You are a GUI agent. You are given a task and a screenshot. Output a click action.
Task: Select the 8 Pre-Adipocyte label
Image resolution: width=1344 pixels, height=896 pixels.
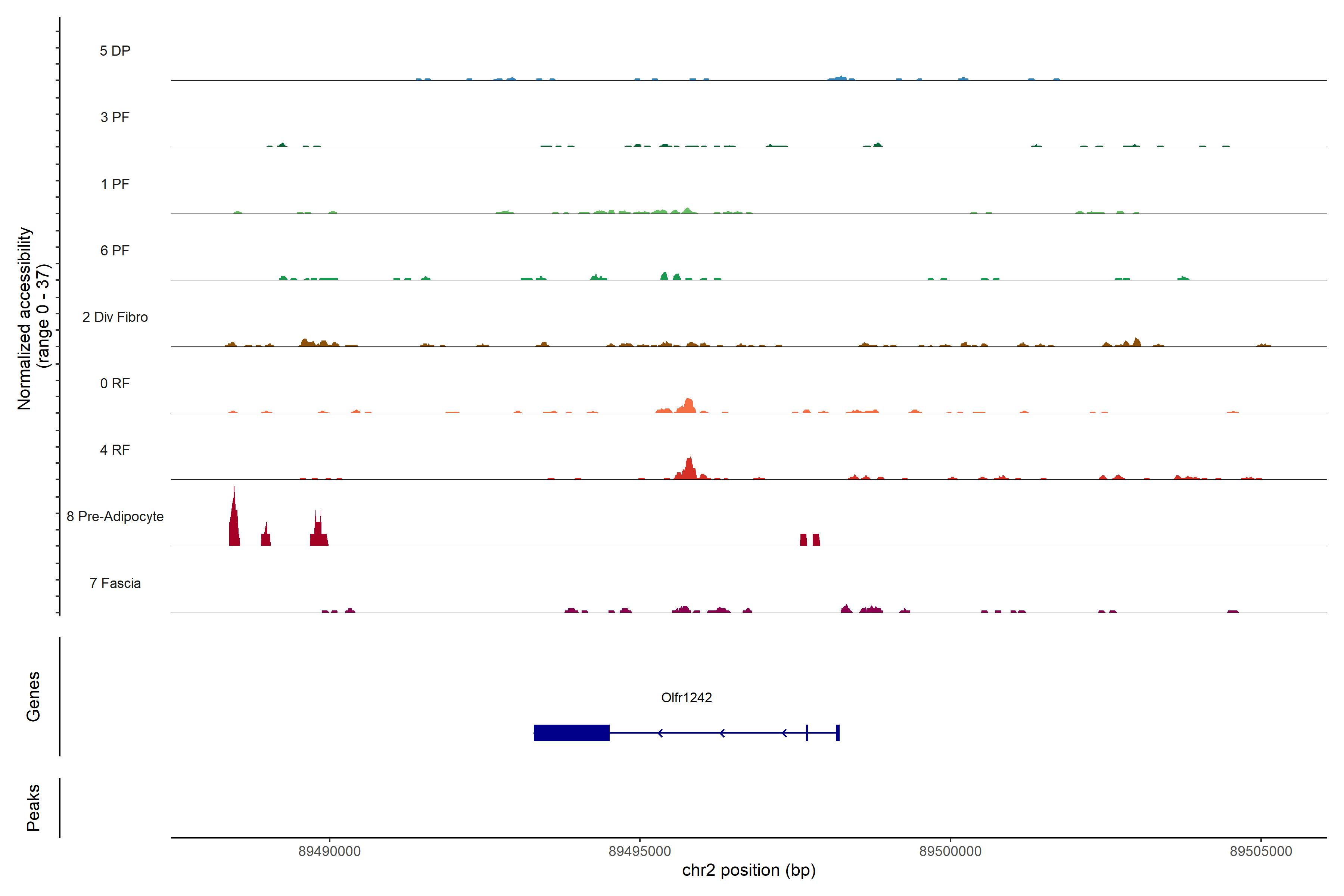115,517
